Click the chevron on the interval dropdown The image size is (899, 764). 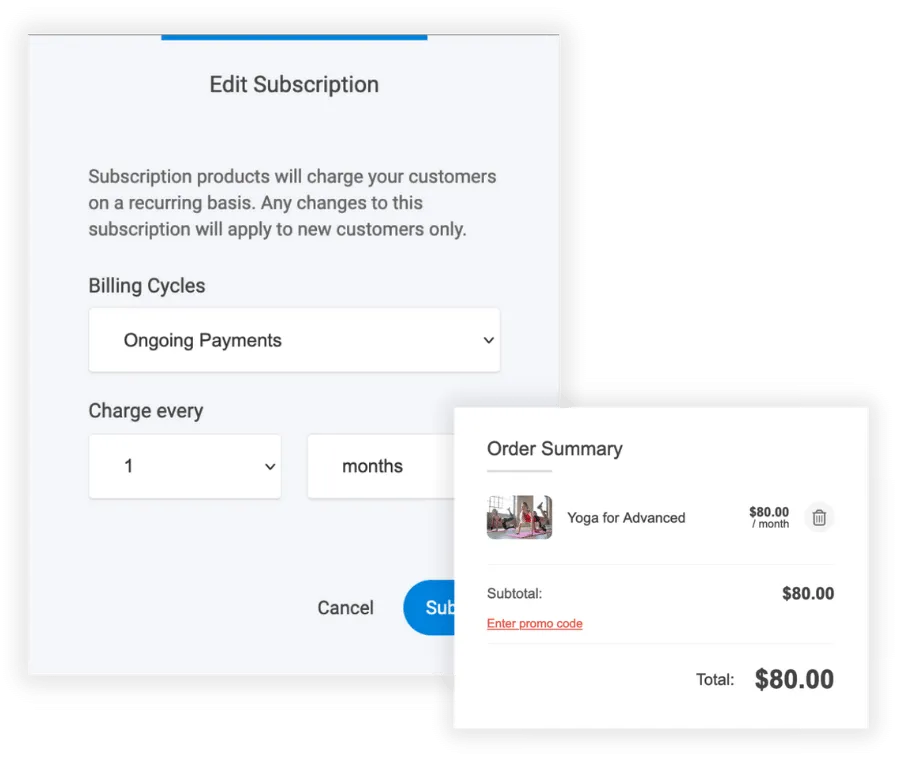pyautogui.click(x=269, y=466)
